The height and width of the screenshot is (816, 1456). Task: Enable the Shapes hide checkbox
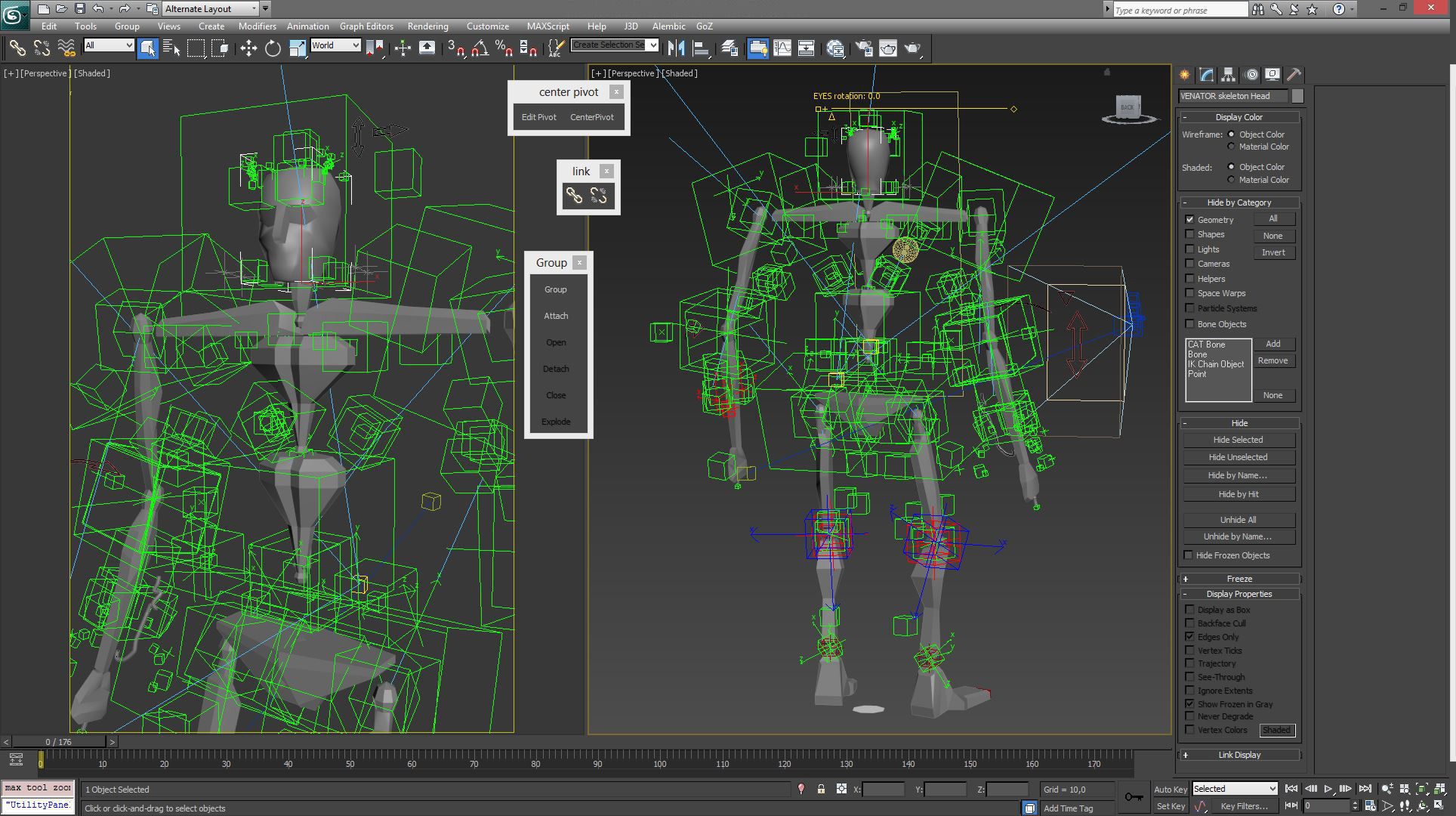coord(1190,234)
